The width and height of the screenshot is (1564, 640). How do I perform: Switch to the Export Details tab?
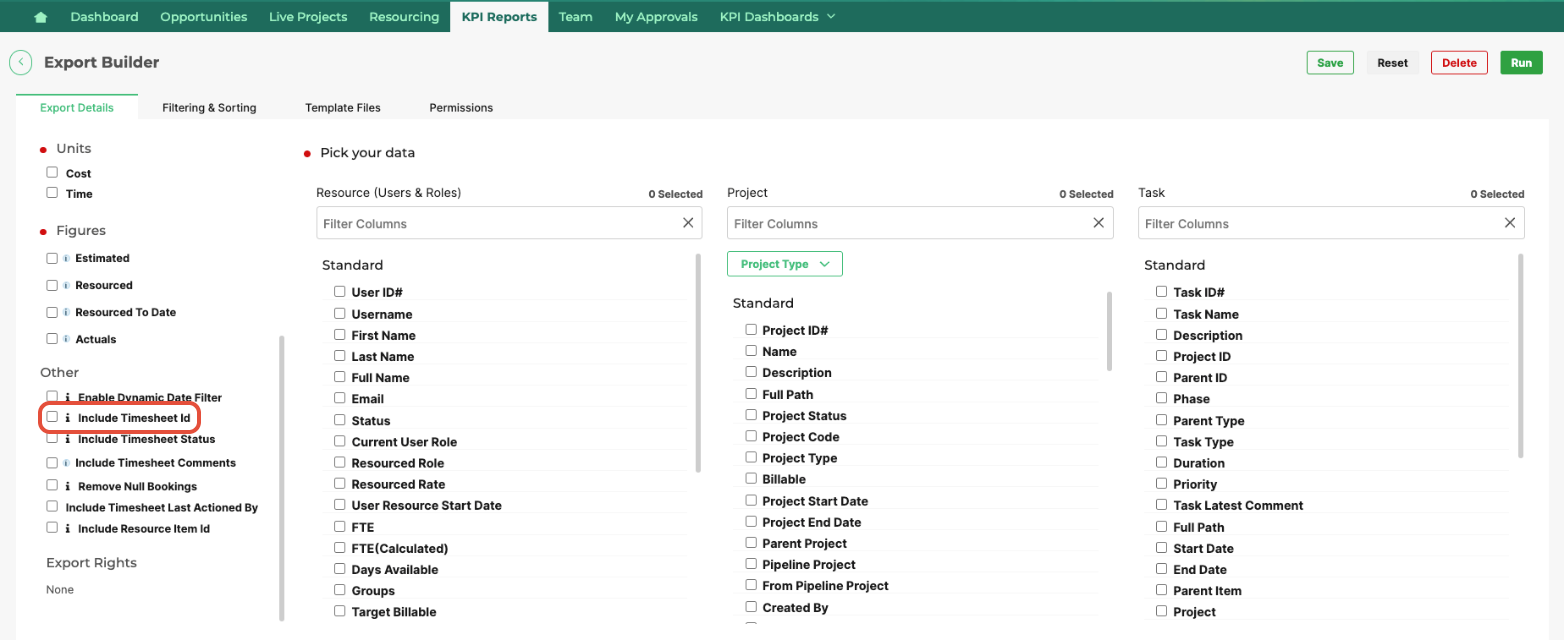click(x=77, y=108)
